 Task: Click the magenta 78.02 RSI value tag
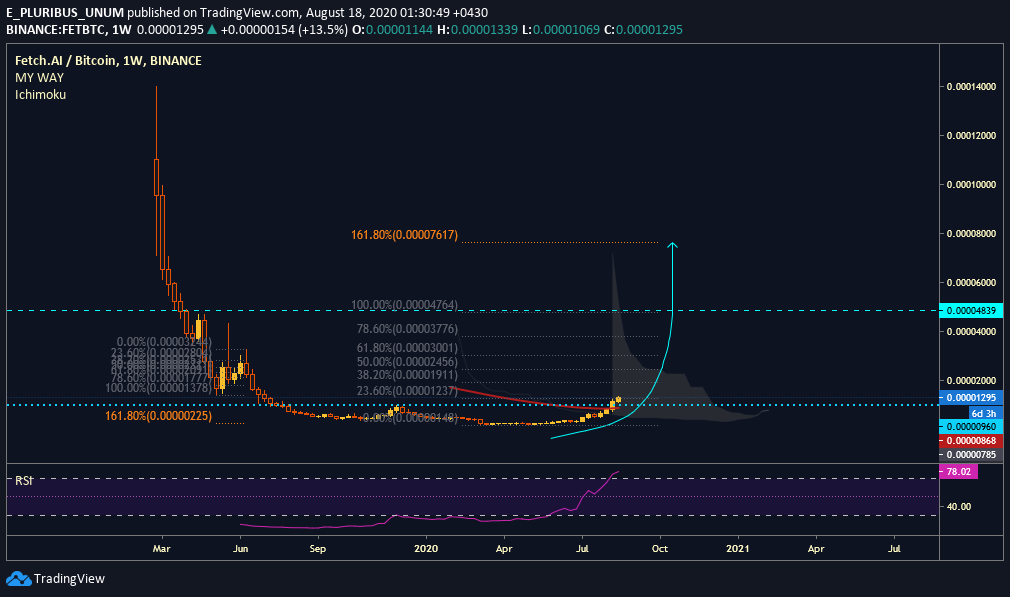click(x=958, y=471)
